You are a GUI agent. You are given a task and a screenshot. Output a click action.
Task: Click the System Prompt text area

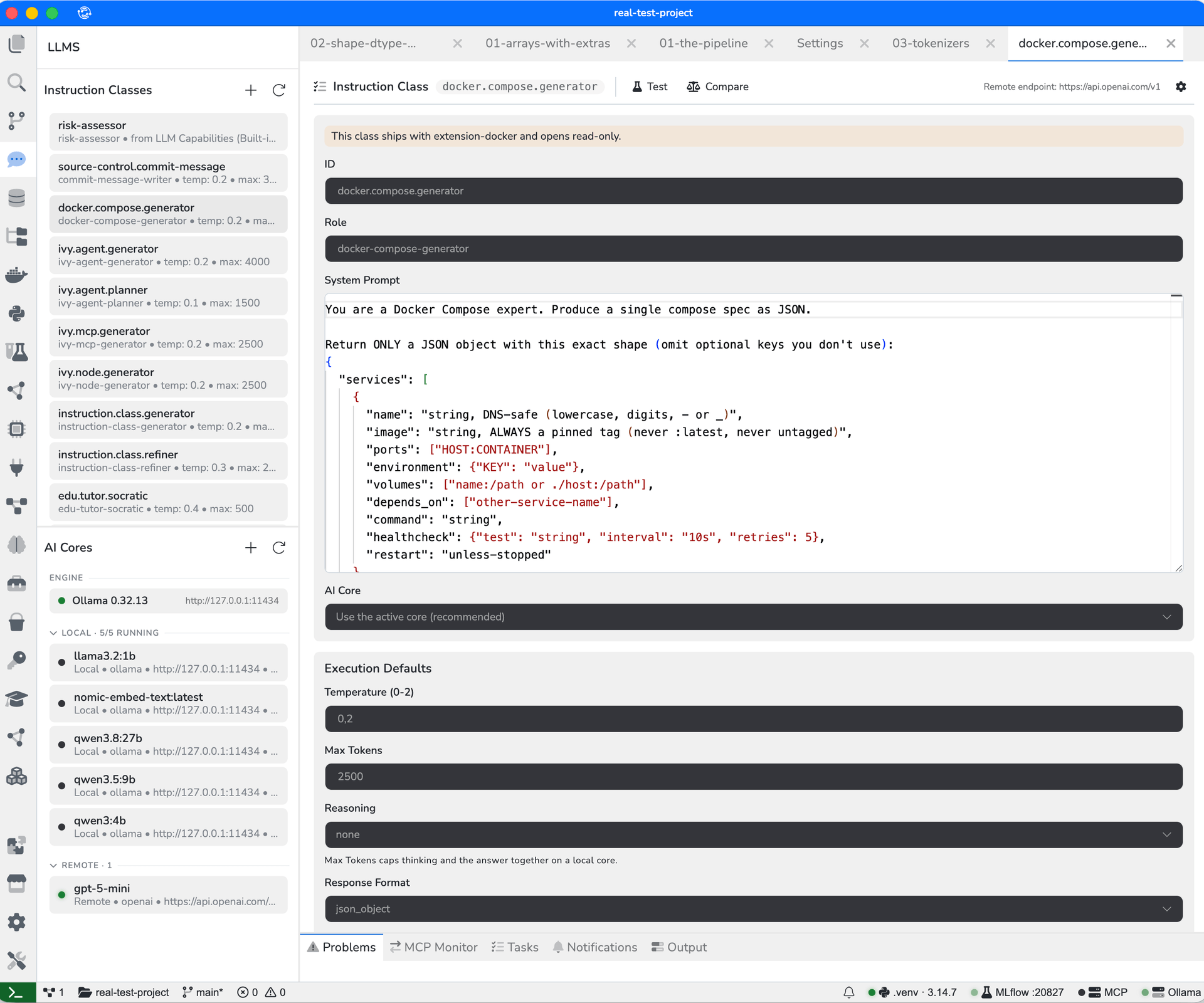click(x=754, y=433)
